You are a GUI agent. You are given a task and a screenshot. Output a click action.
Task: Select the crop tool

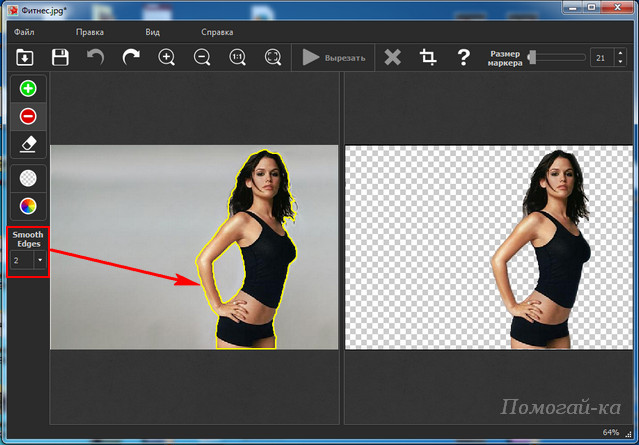tap(428, 57)
